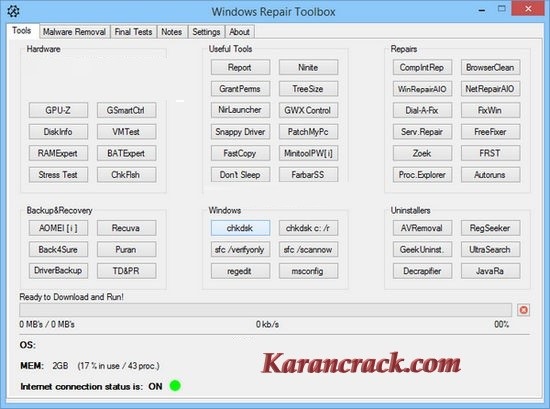Open PatchMyPc
The height and width of the screenshot is (409, 550).
(308, 132)
